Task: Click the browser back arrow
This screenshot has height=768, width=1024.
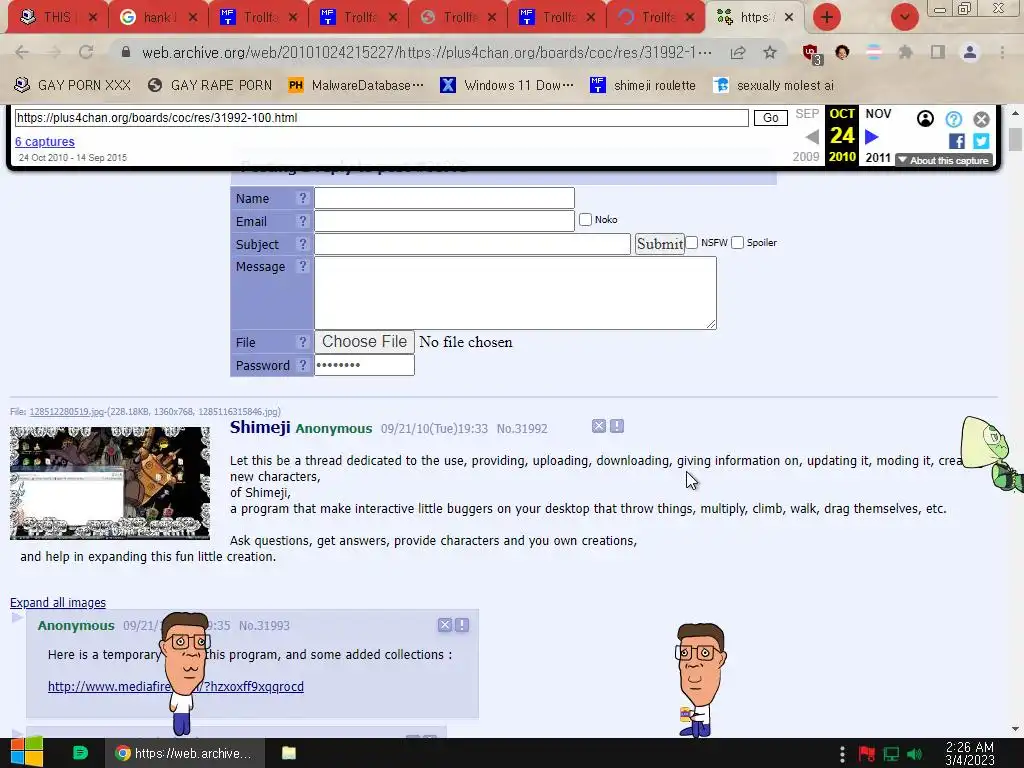Action: [x=22, y=52]
